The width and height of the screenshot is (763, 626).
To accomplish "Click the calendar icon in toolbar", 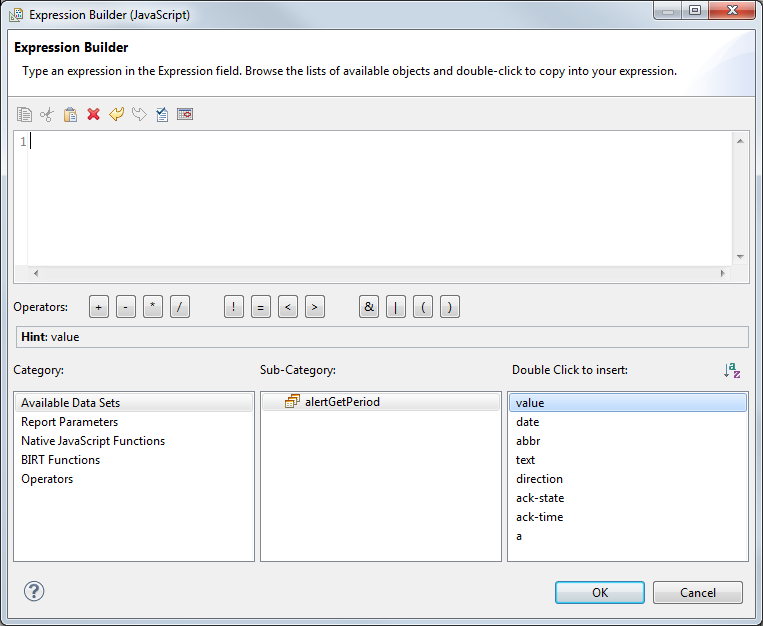I will click(185, 115).
